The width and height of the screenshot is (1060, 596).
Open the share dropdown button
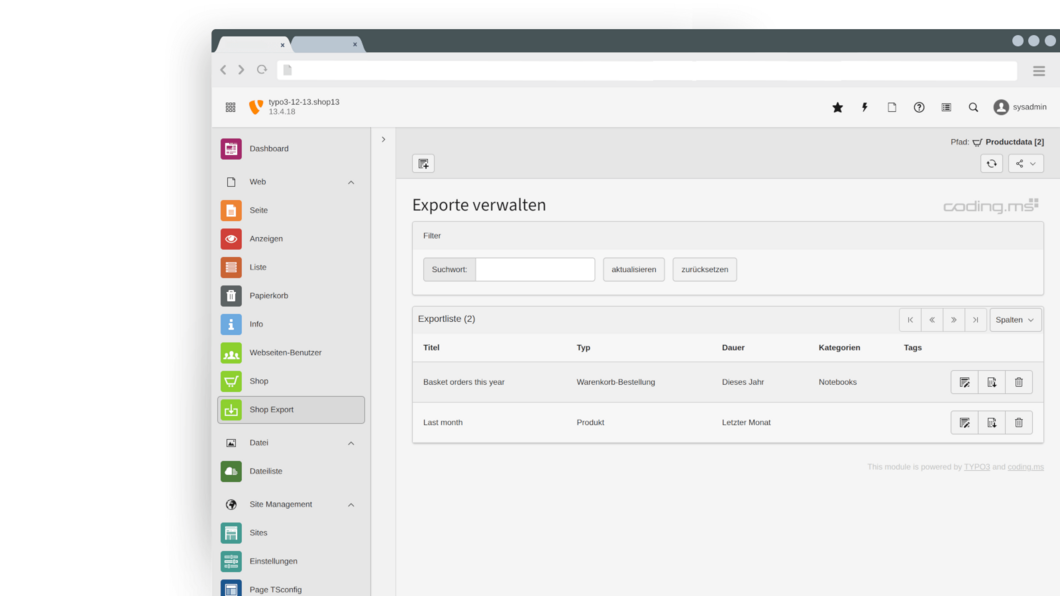point(1025,164)
